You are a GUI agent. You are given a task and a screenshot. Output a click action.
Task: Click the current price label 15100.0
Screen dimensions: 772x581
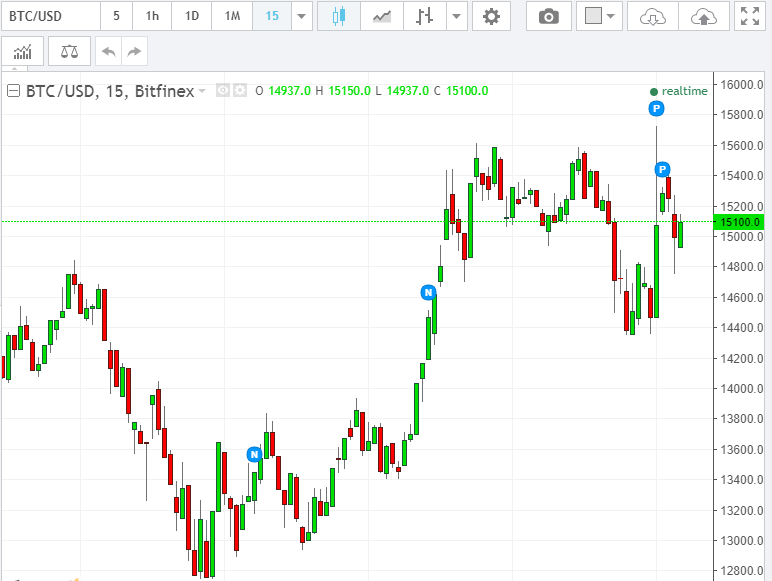coord(739,222)
